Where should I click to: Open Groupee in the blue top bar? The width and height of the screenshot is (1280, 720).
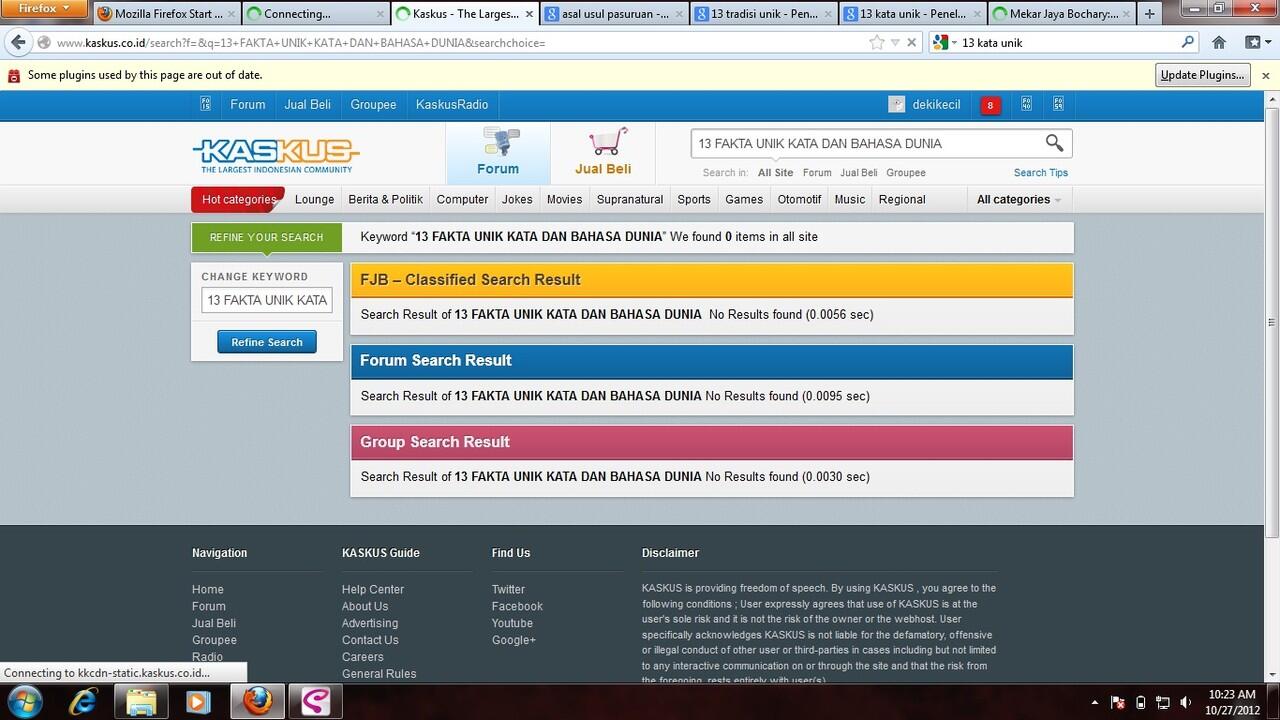click(373, 104)
